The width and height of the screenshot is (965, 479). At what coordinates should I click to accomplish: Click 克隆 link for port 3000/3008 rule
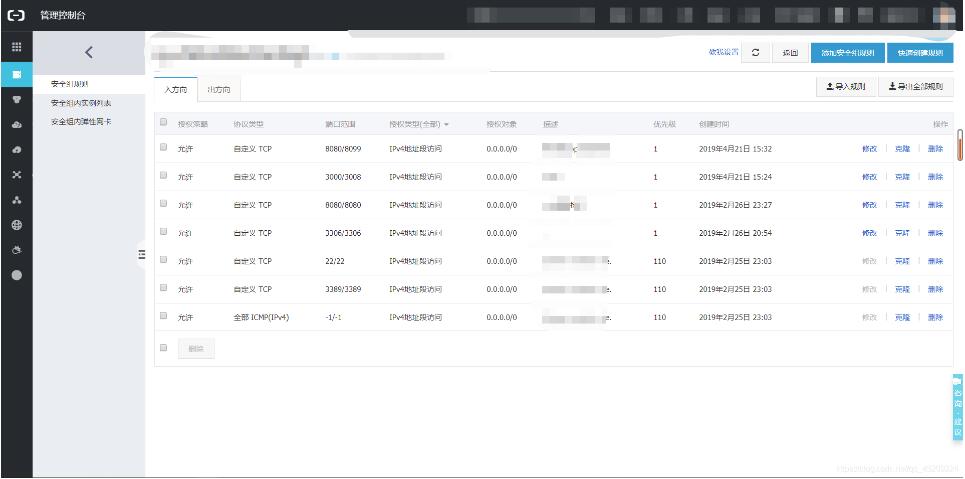pos(902,177)
